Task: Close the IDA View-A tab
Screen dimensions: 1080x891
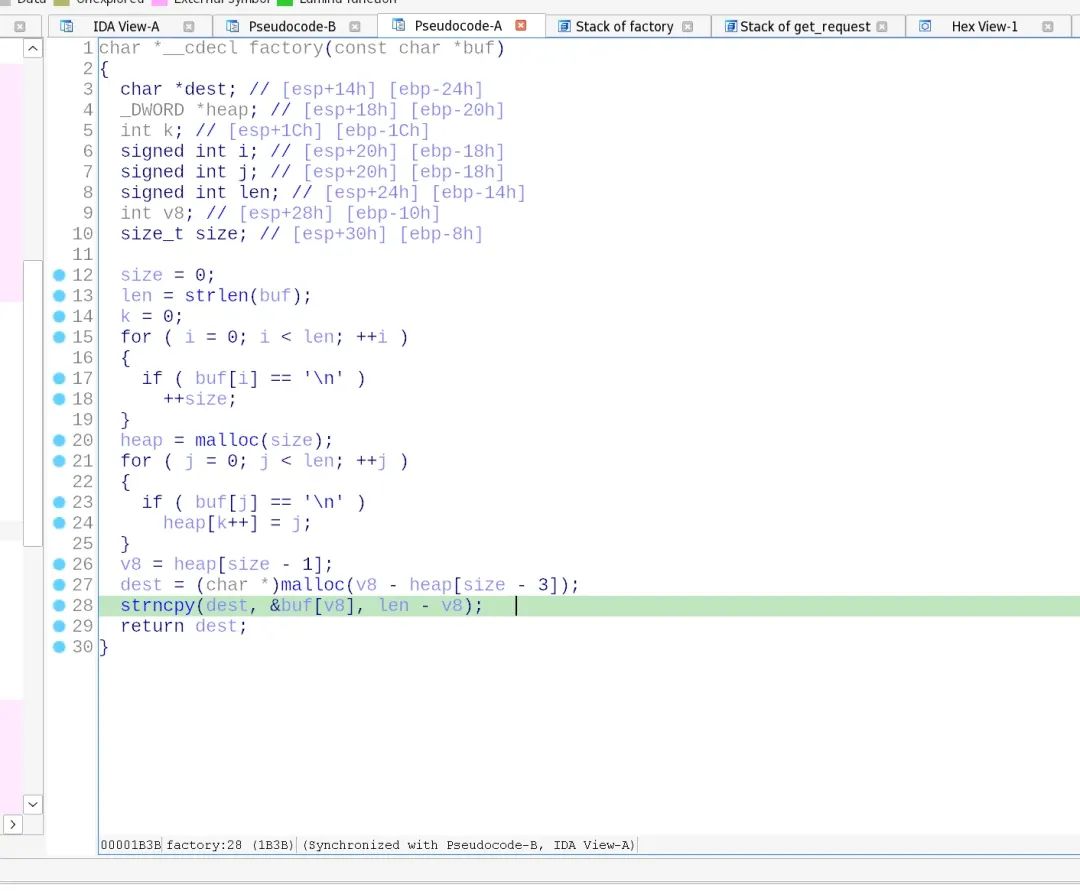Action: pos(189,27)
